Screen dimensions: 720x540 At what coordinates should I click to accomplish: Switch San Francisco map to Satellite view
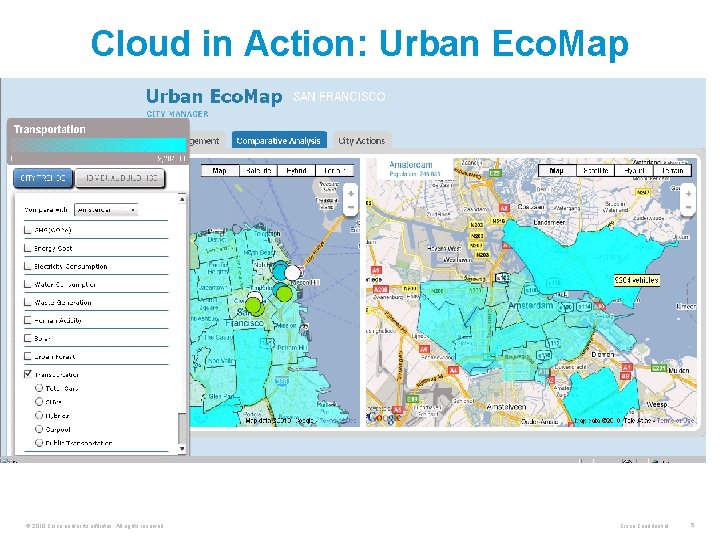click(259, 171)
